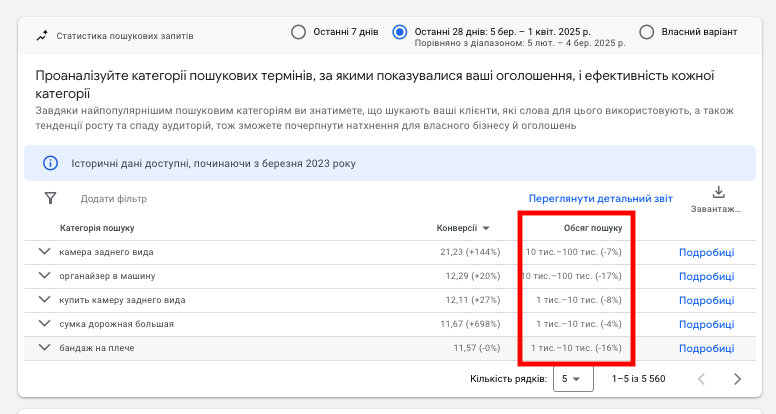776x414 pixels.
Task: Select Власний варіант radio option
Action: click(x=646, y=32)
